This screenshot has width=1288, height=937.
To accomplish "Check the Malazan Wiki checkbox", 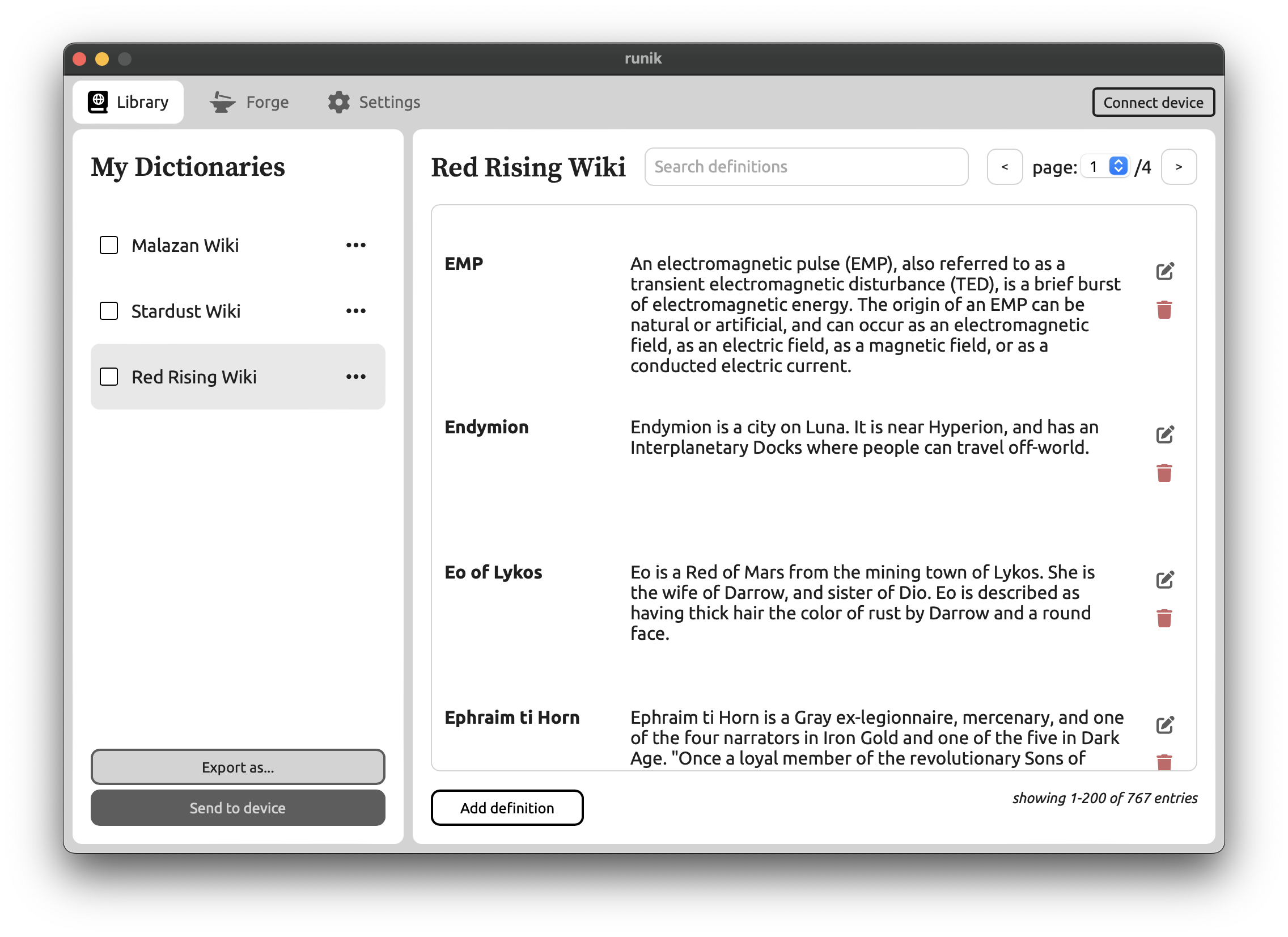I will point(108,246).
